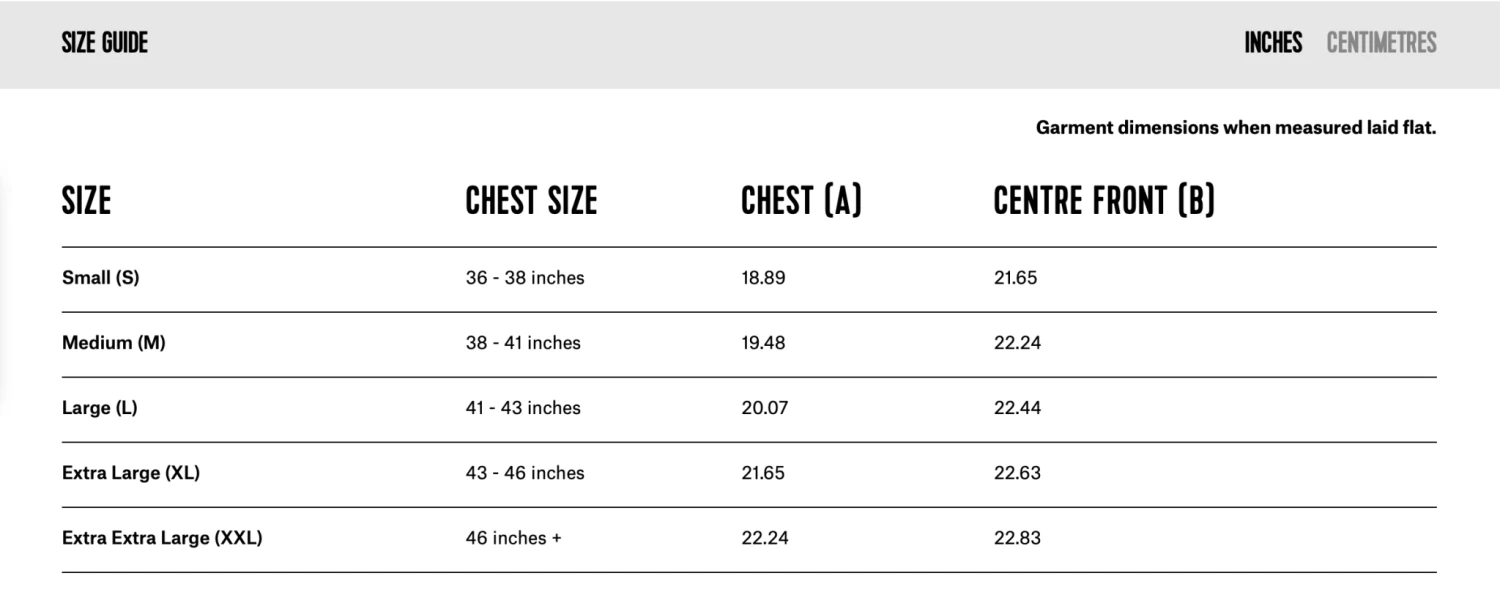1500x598 pixels.
Task: Select the INCHES unit option
Action: [1272, 42]
